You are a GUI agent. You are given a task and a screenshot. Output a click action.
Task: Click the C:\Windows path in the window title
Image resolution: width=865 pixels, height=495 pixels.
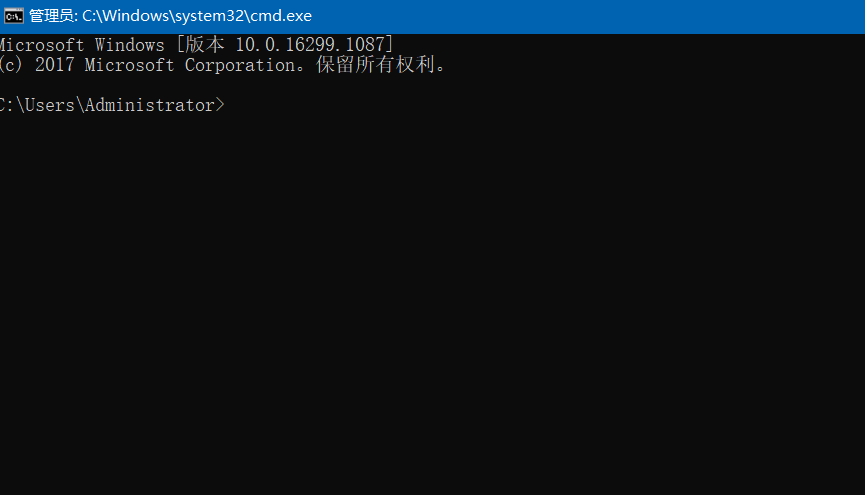pyautogui.click(x=129, y=16)
